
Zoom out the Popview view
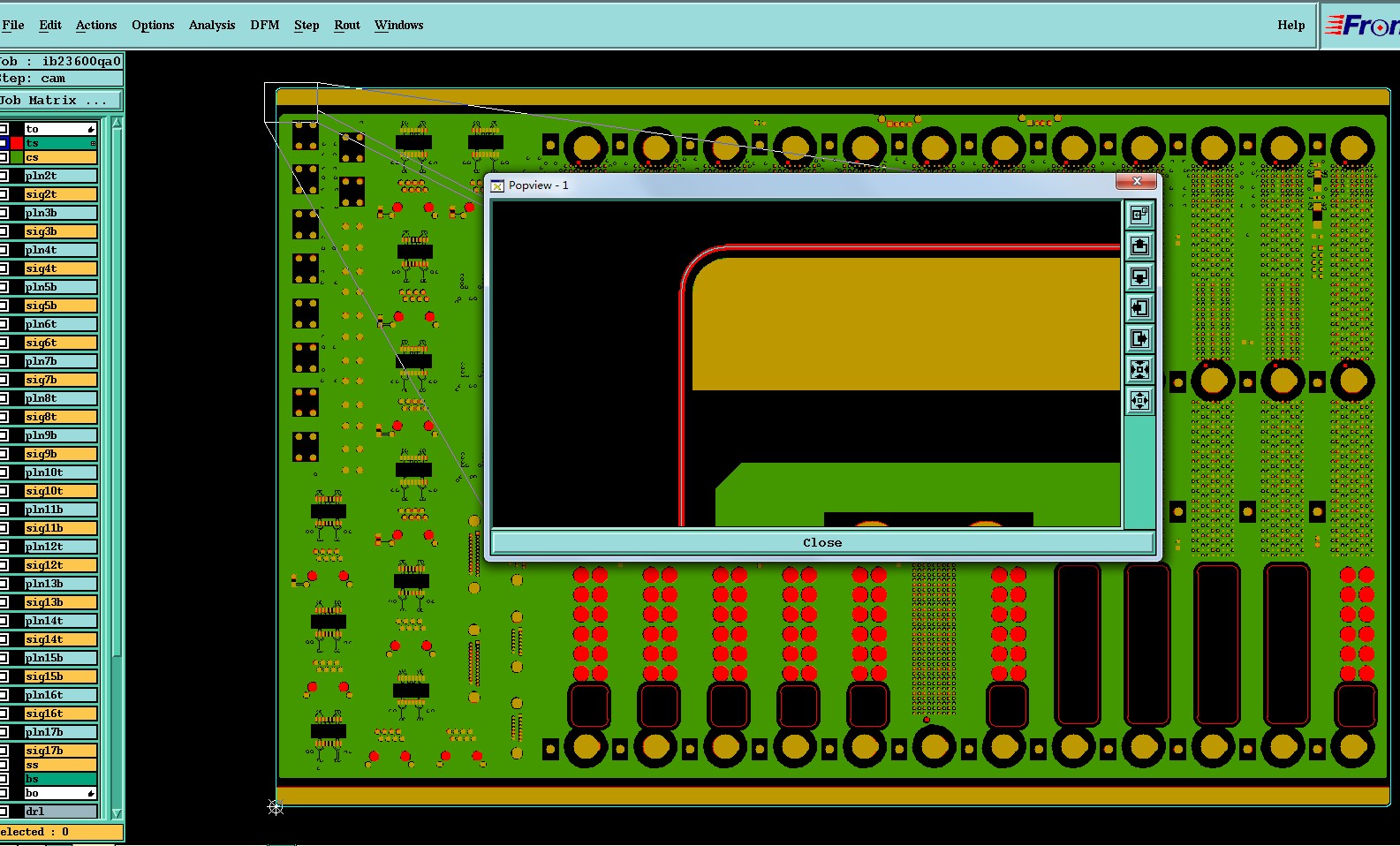(1139, 400)
